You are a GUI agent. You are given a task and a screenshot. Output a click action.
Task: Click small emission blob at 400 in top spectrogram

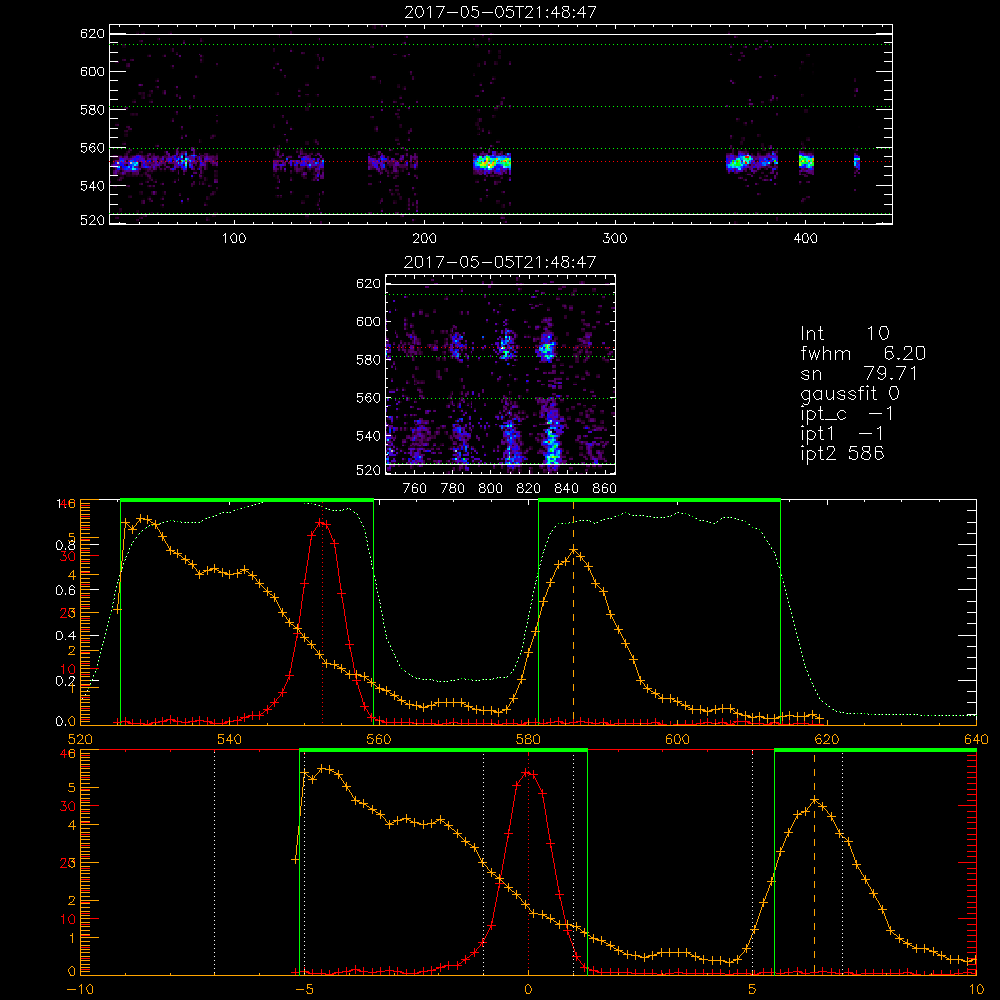click(x=806, y=161)
